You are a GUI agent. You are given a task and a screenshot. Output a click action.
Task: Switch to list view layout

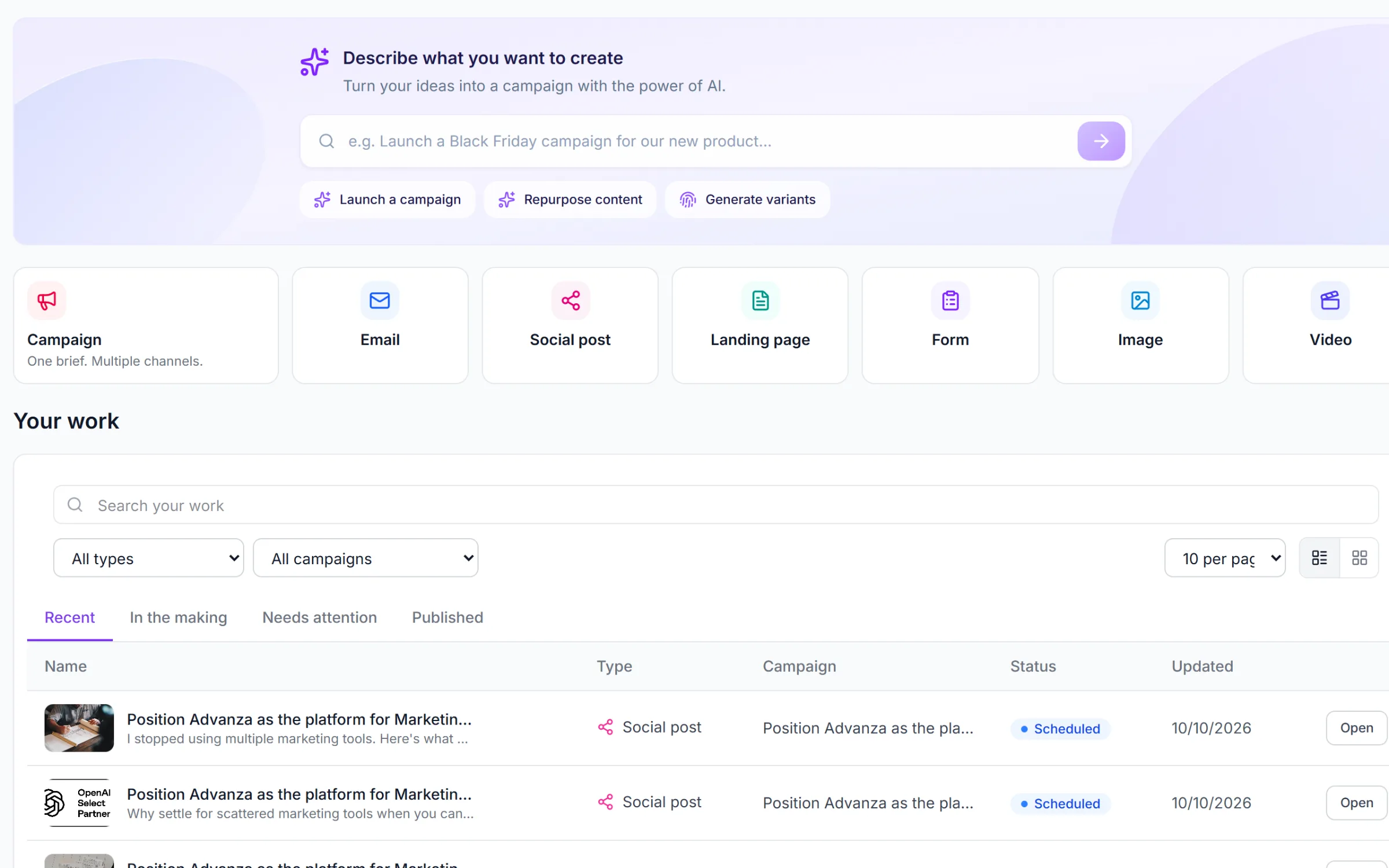click(1320, 558)
